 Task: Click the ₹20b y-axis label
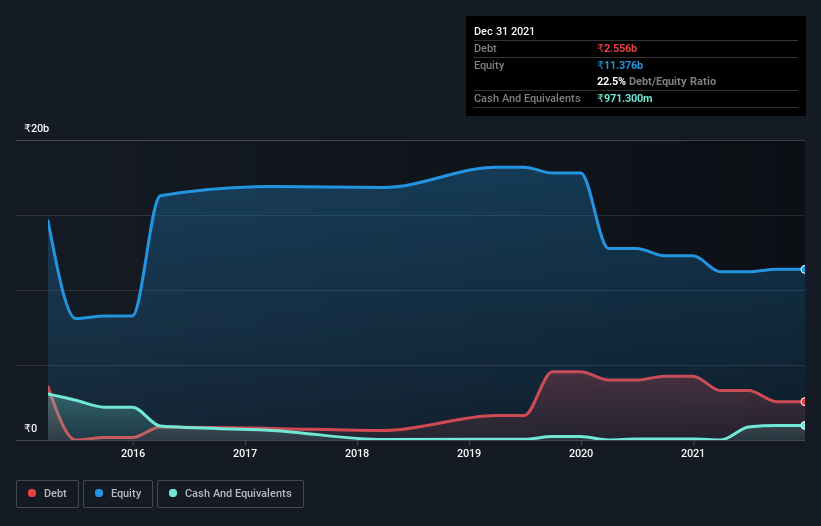[x=37, y=128]
